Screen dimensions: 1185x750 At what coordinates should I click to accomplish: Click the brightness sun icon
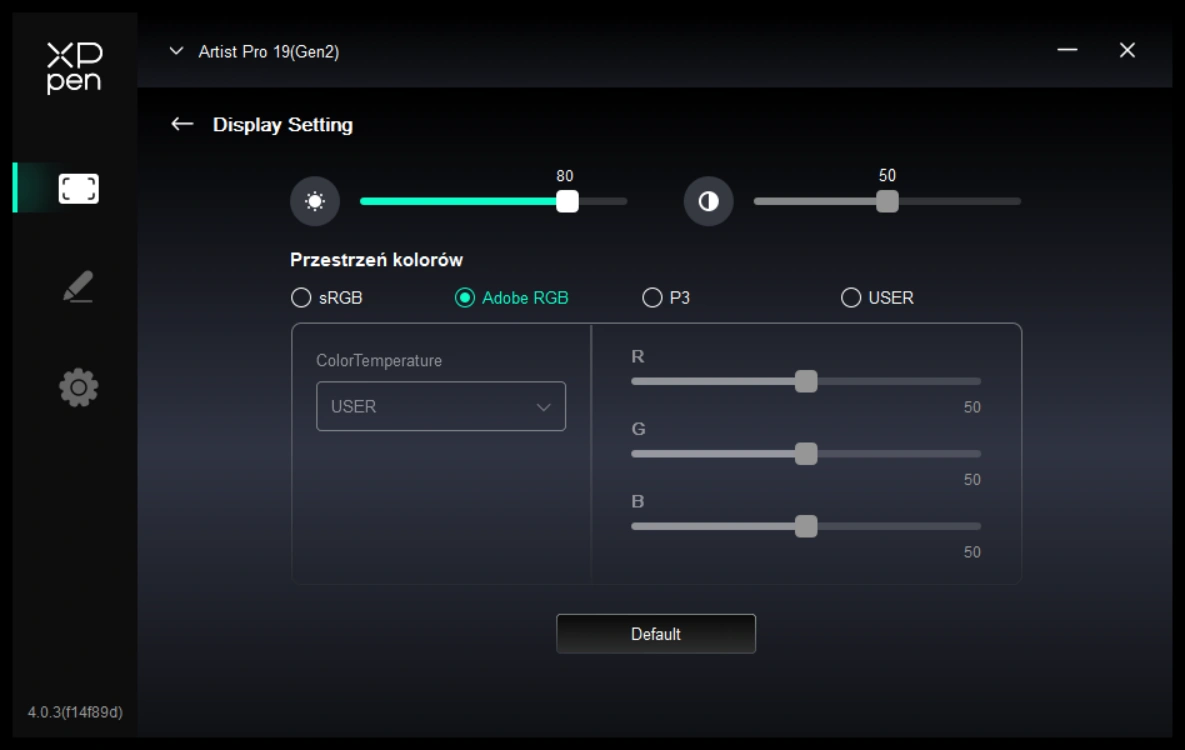tap(315, 202)
